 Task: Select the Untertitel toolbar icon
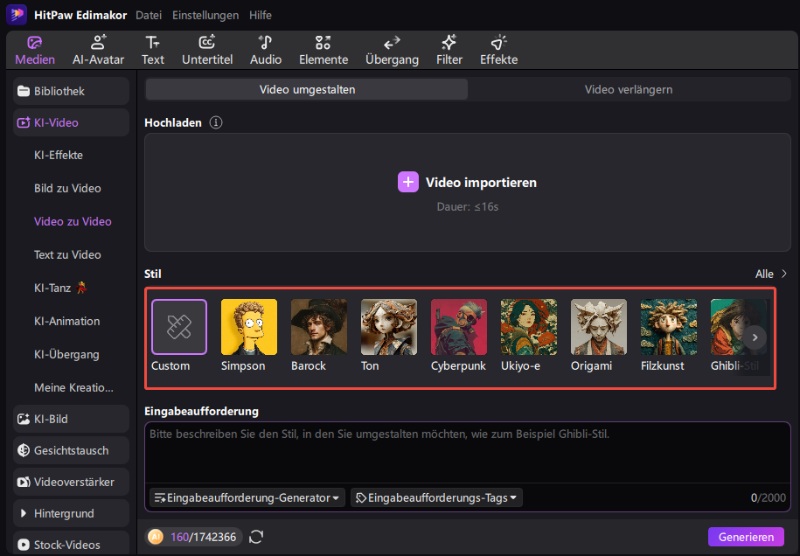point(206,49)
